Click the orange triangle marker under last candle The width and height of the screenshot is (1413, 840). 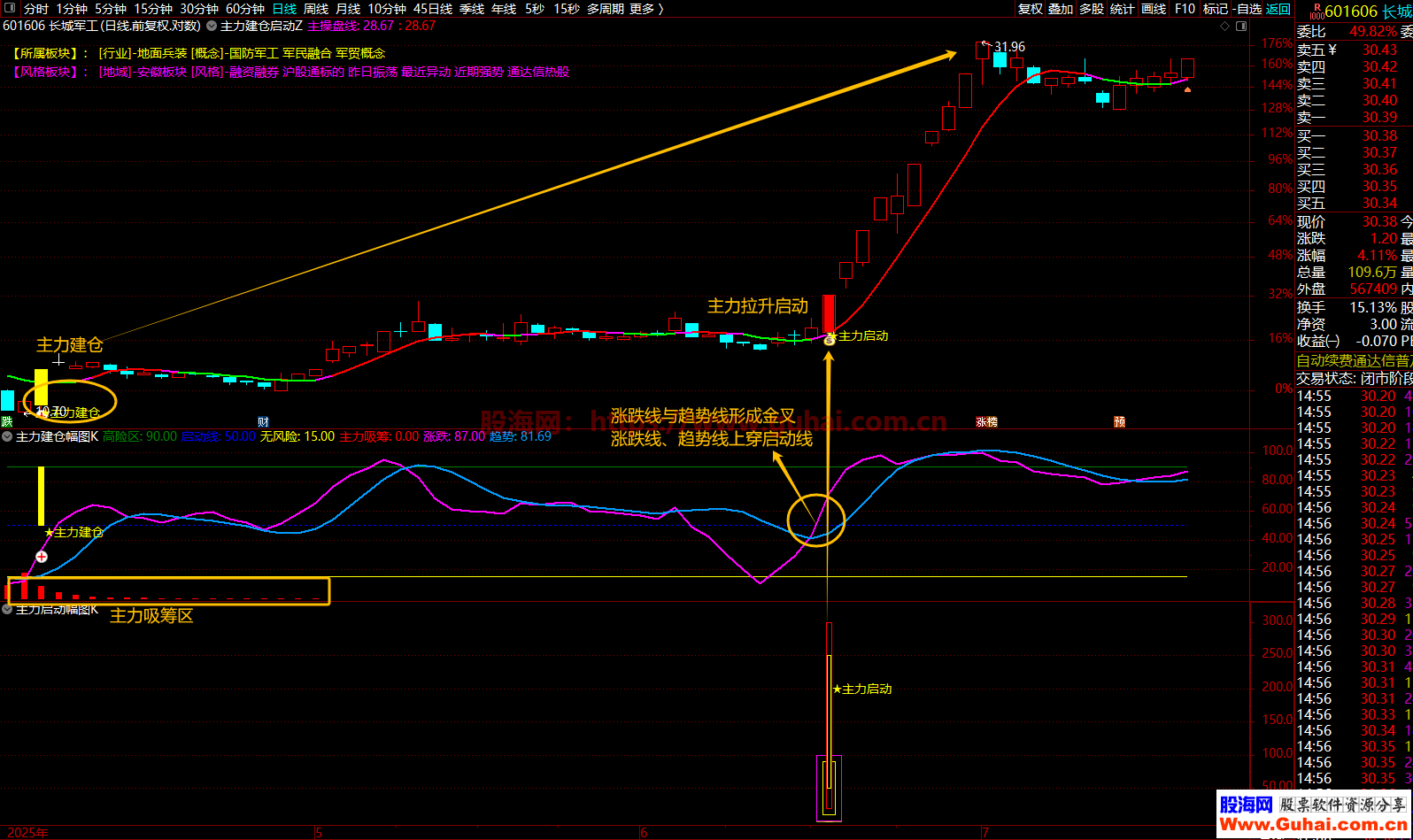(x=1187, y=89)
